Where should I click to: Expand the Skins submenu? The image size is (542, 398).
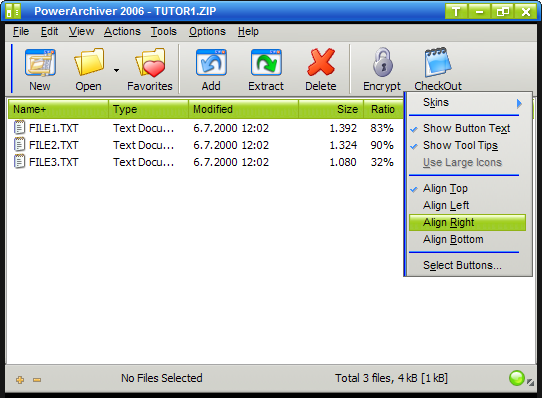pos(468,103)
